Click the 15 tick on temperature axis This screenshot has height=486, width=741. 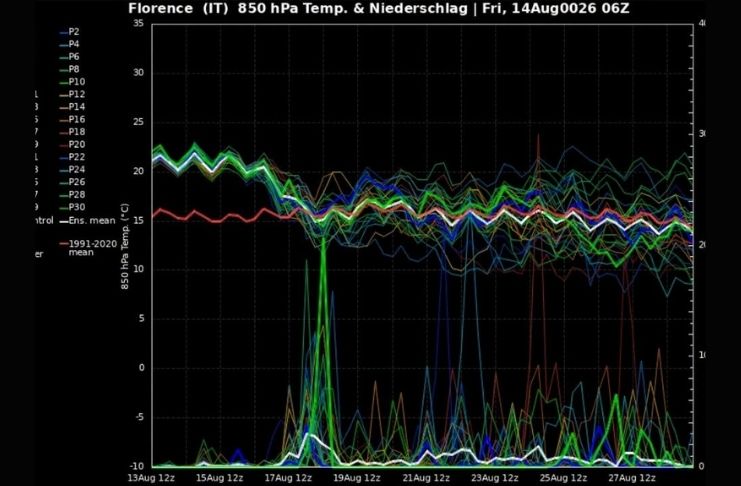tap(138, 220)
